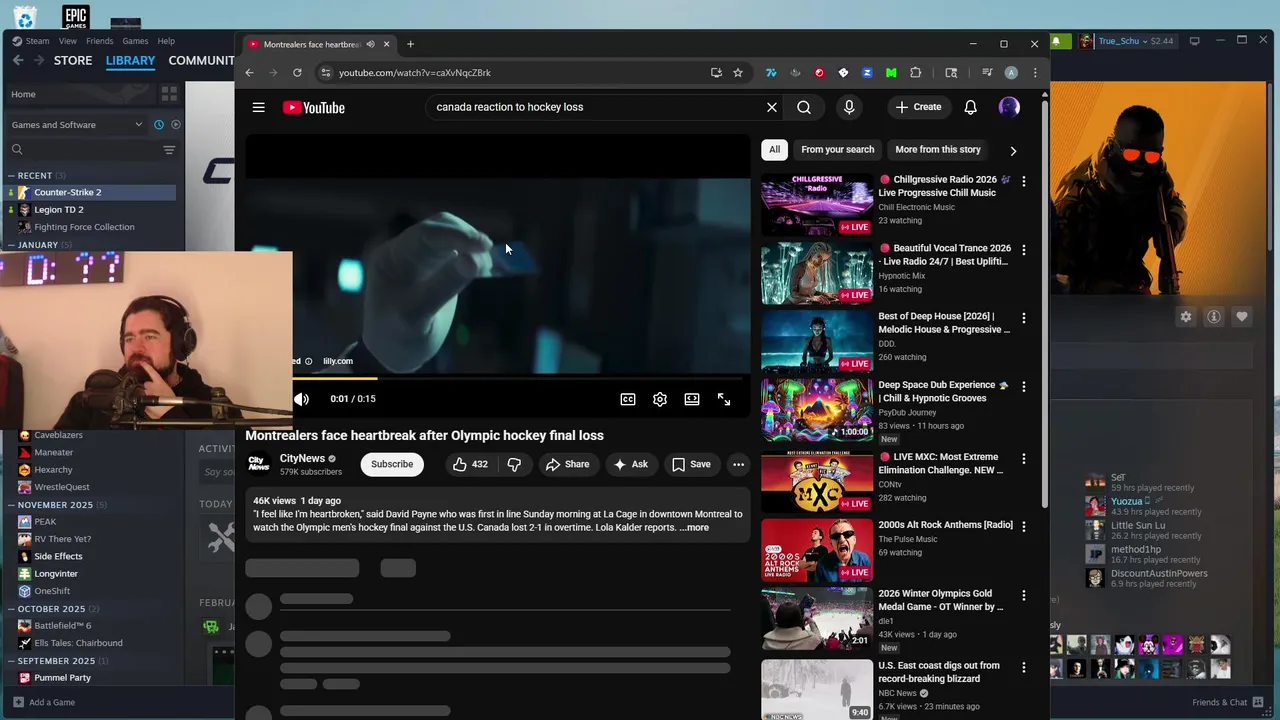Open the Games menu in Steam
Image resolution: width=1280 pixels, height=720 pixels.
click(135, 41)
